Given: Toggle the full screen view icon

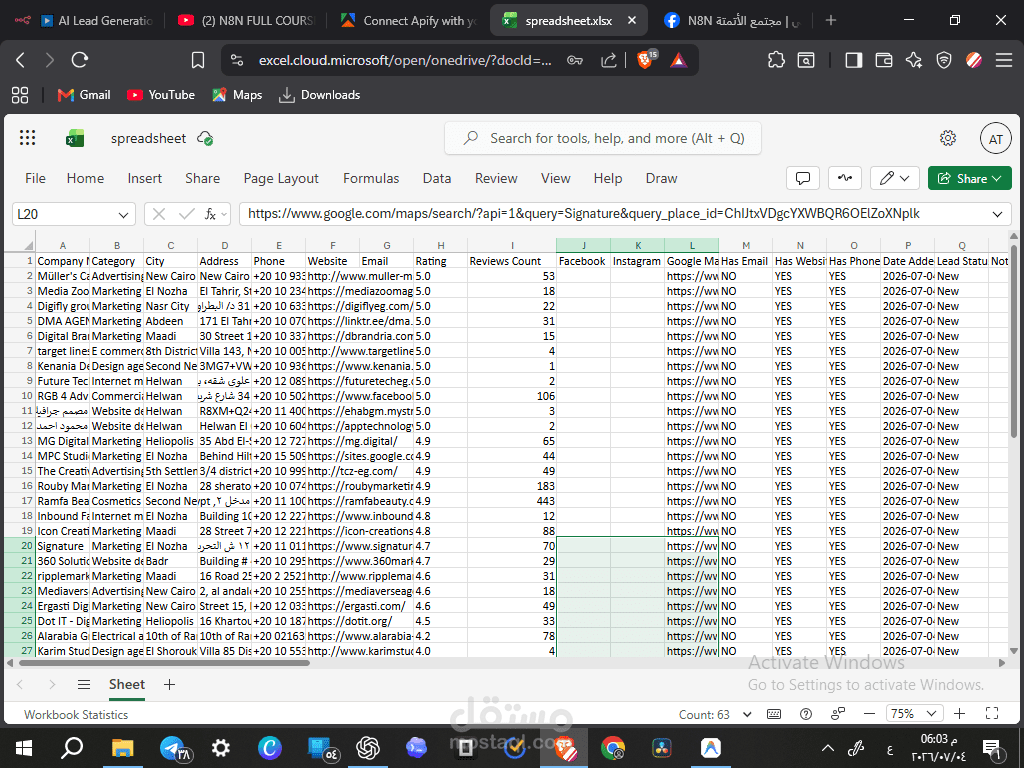Looking at the screenshot, I should [x=992, y=714].
